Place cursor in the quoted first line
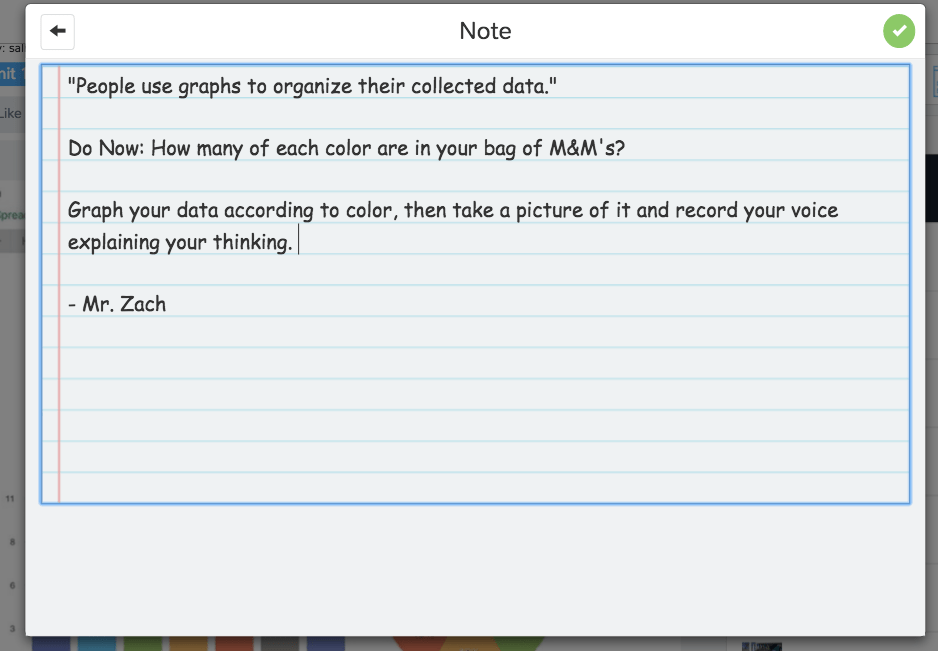Screen dimensions: 938x651 click(310, 86)
